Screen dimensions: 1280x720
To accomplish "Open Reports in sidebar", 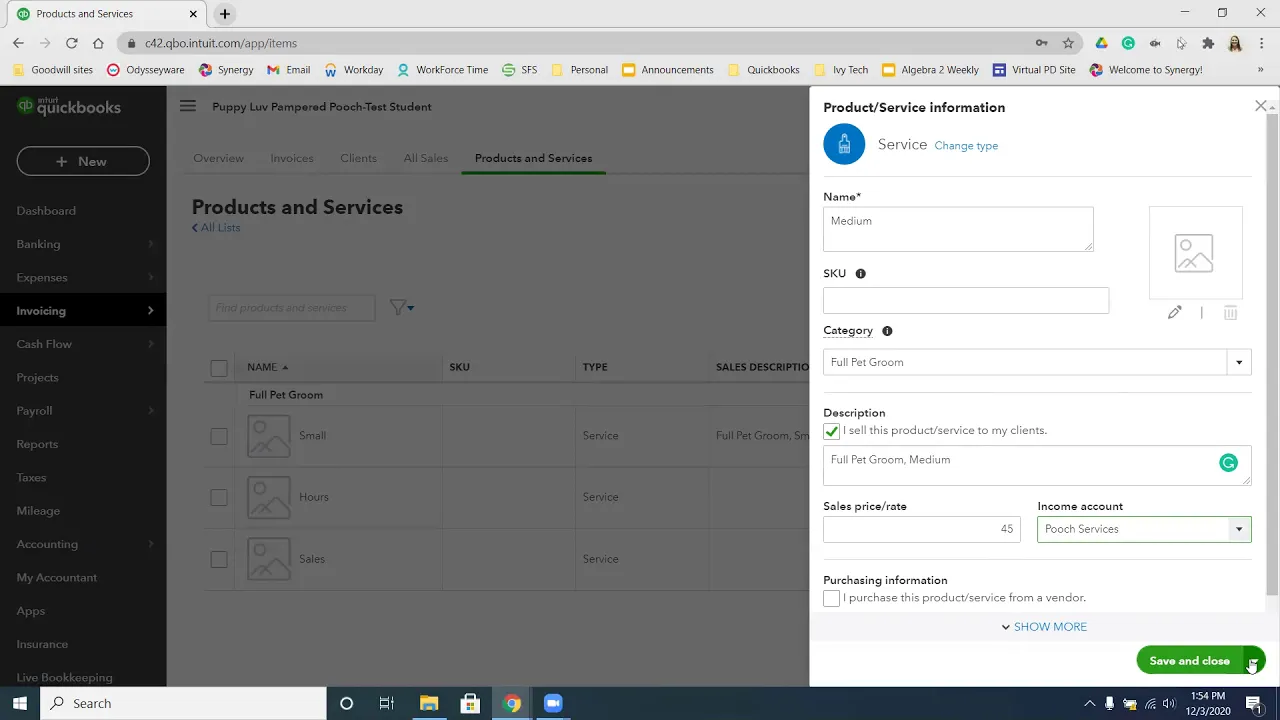I will point(37,444).
